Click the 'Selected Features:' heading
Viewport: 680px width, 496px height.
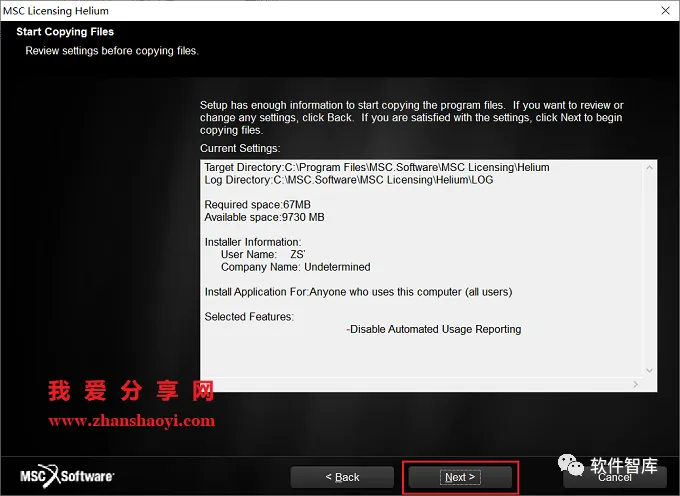pyautogui.click(x=249, y=317)
